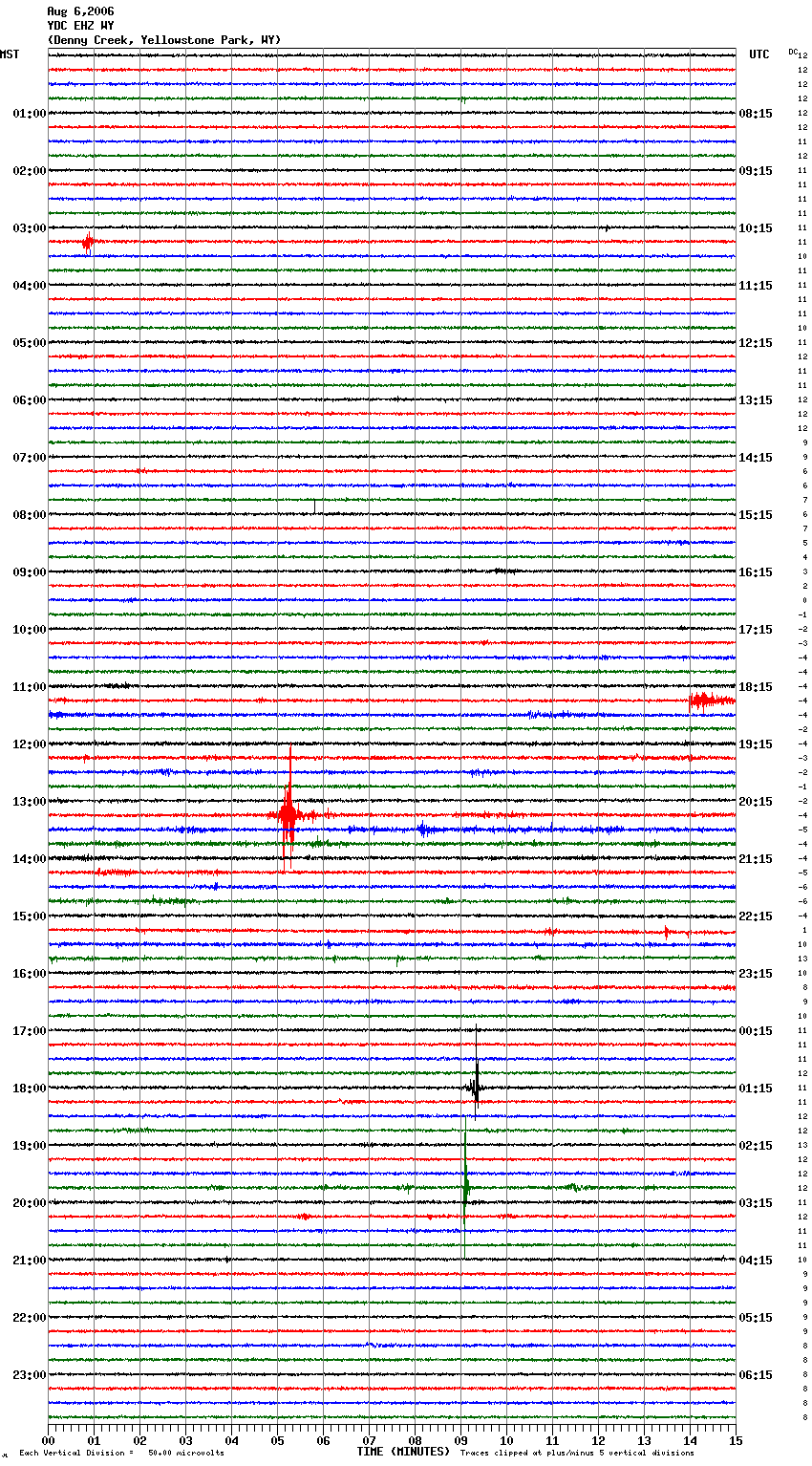Viewport: 812px width, 1466px height.
Task: Select the 21:00 MST time label
Action: tap(30, 1261)
